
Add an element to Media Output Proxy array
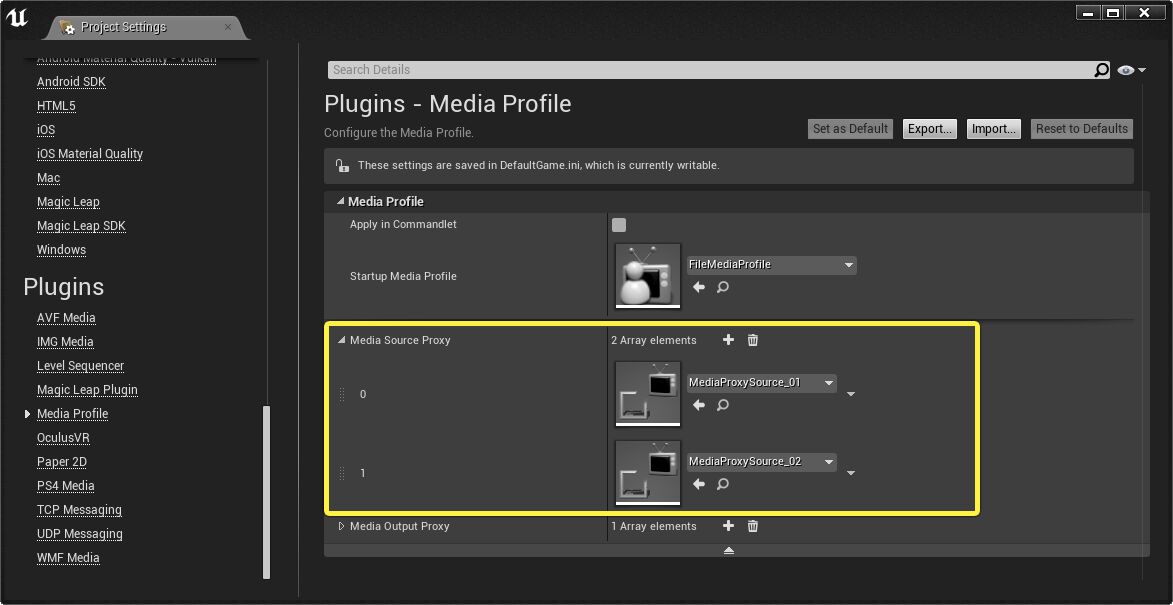[728, 526]
